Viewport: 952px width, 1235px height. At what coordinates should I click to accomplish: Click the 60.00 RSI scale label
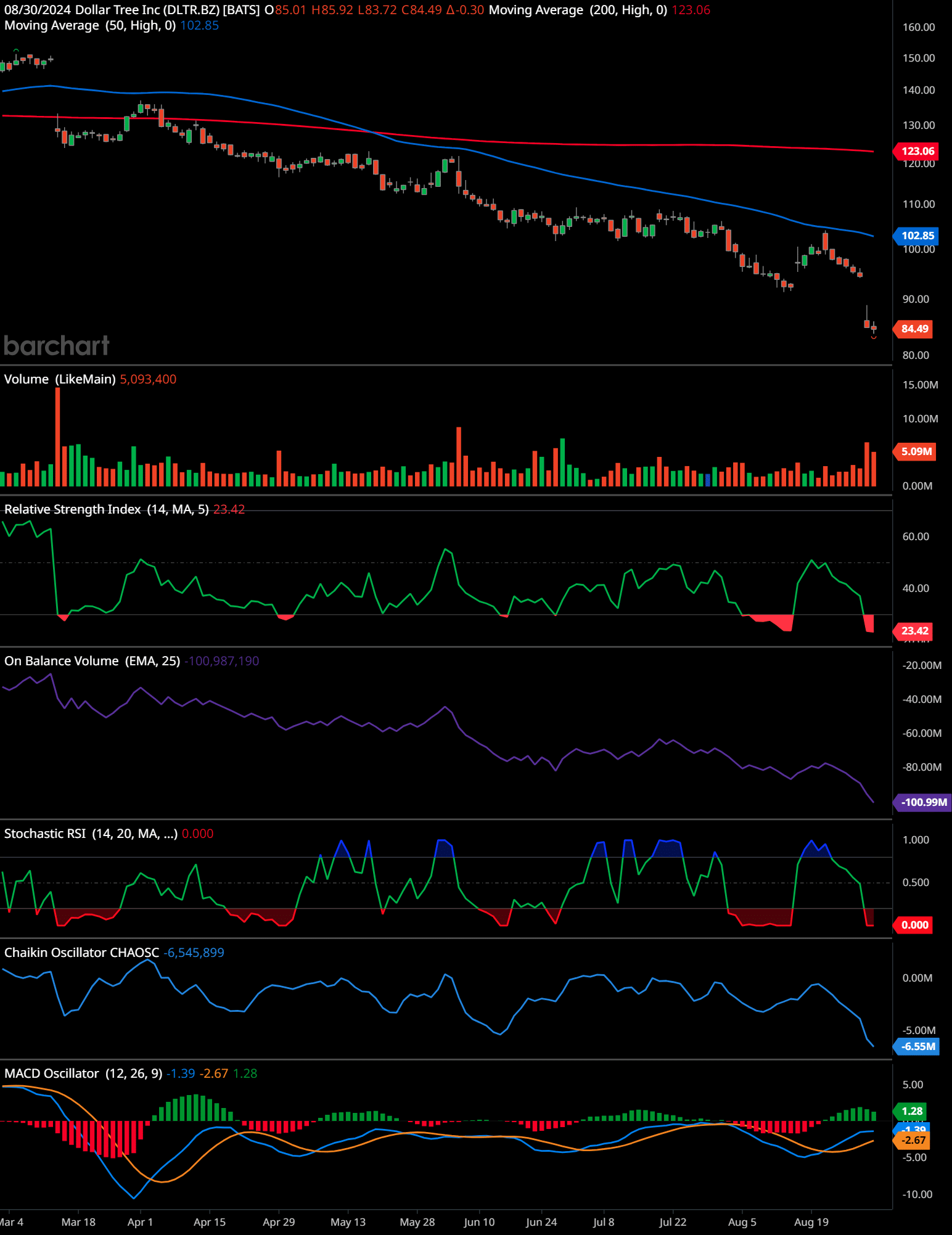(x=916, y=536)
